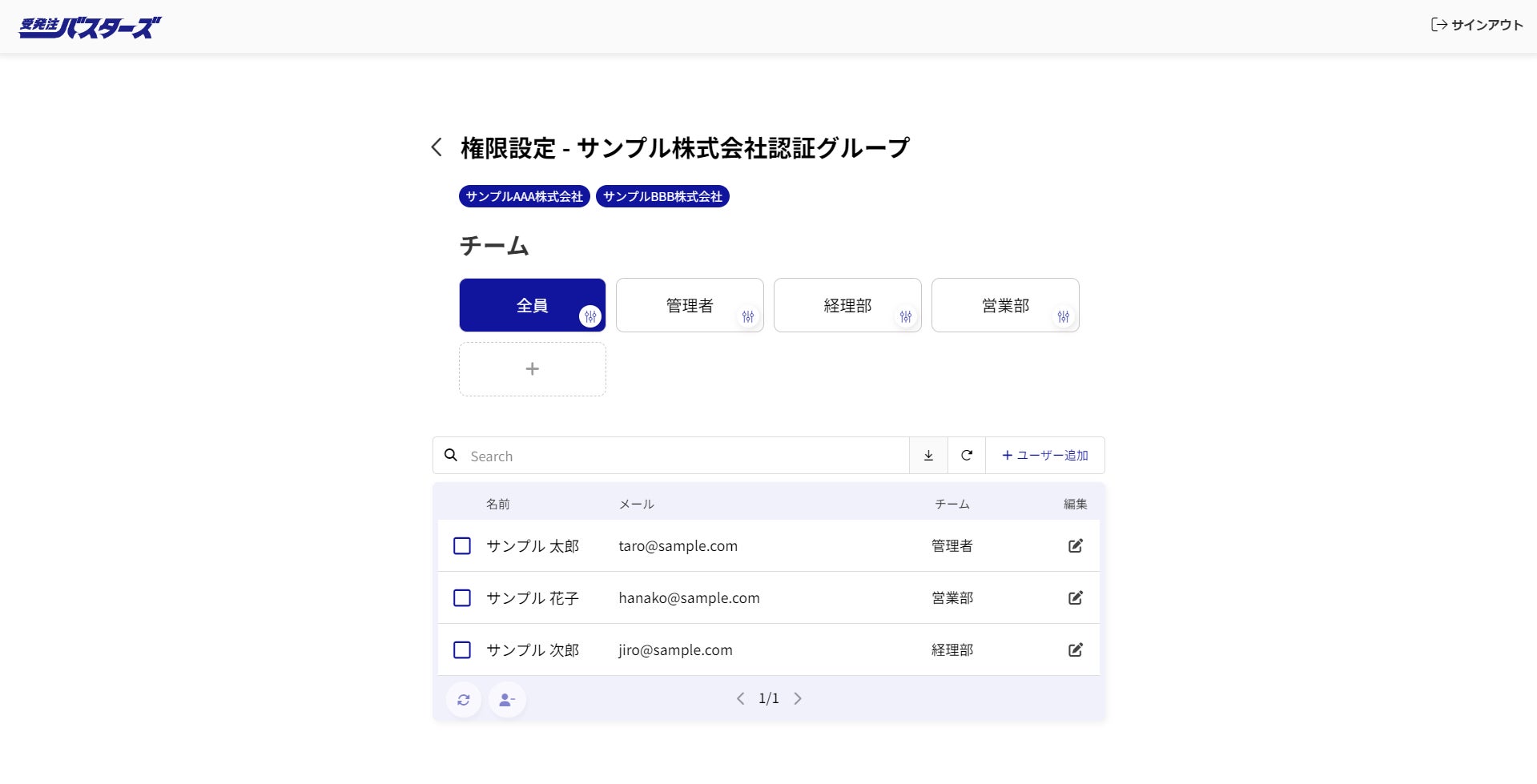Go back using the left chevron by title
Screen dimensions: 1537x784
click(x=437, y=147)
